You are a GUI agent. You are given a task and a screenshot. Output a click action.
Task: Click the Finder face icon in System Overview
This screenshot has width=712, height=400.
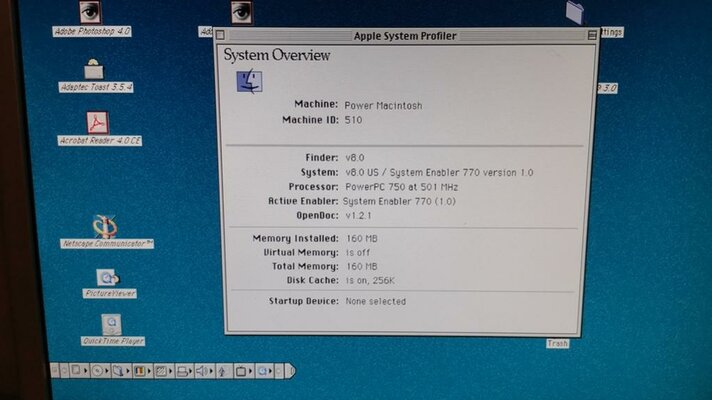coord(249,82)
